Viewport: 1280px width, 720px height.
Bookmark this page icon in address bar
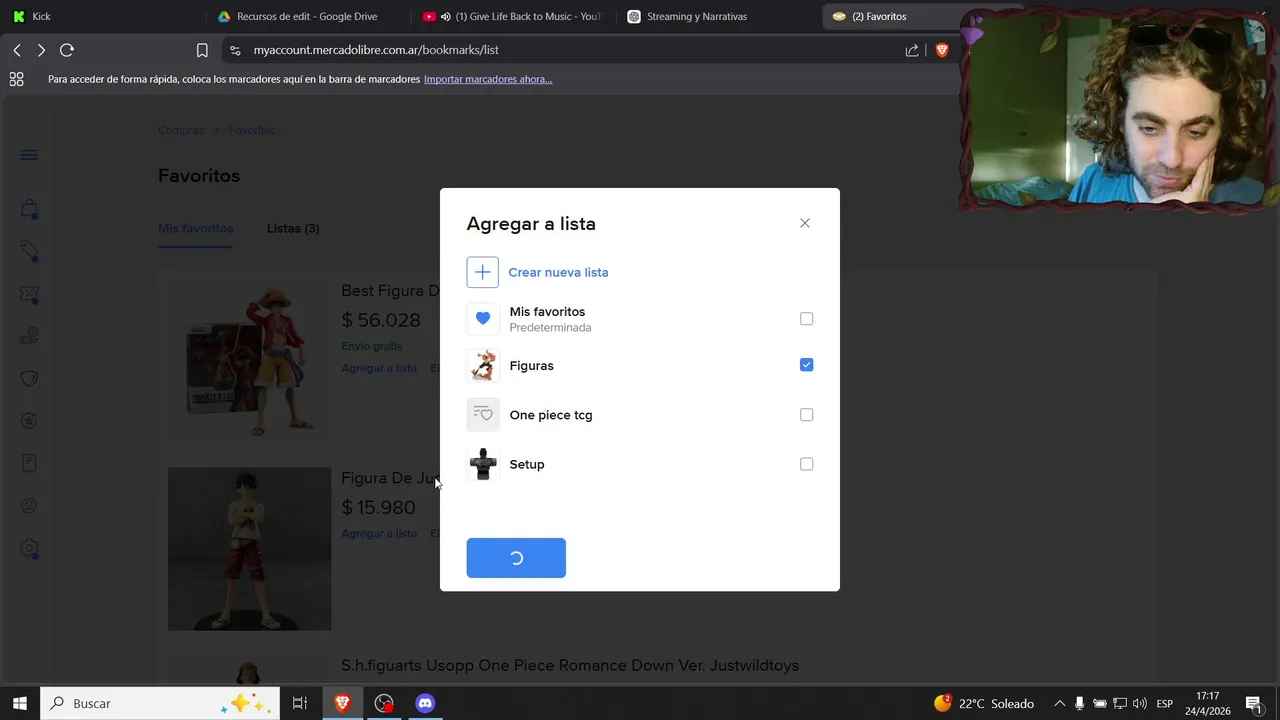[202, 50]
